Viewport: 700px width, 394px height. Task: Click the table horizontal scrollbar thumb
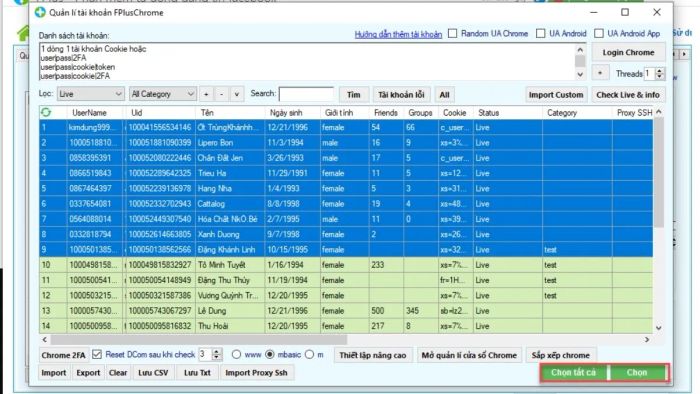click(199, 340)
